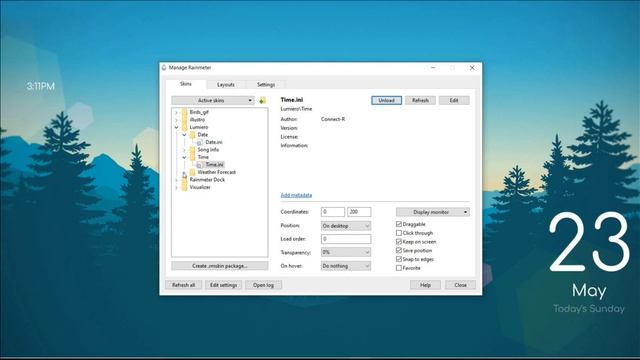Toggle Save position checkbox
The width and height of the screenshot is (640, 360).
tap(399, 251)
